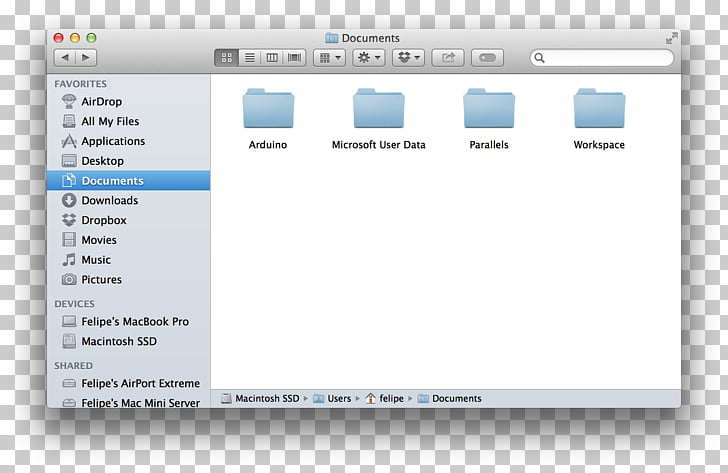Click Macintosh SSD in the path bar

click(x=260, y=399)
